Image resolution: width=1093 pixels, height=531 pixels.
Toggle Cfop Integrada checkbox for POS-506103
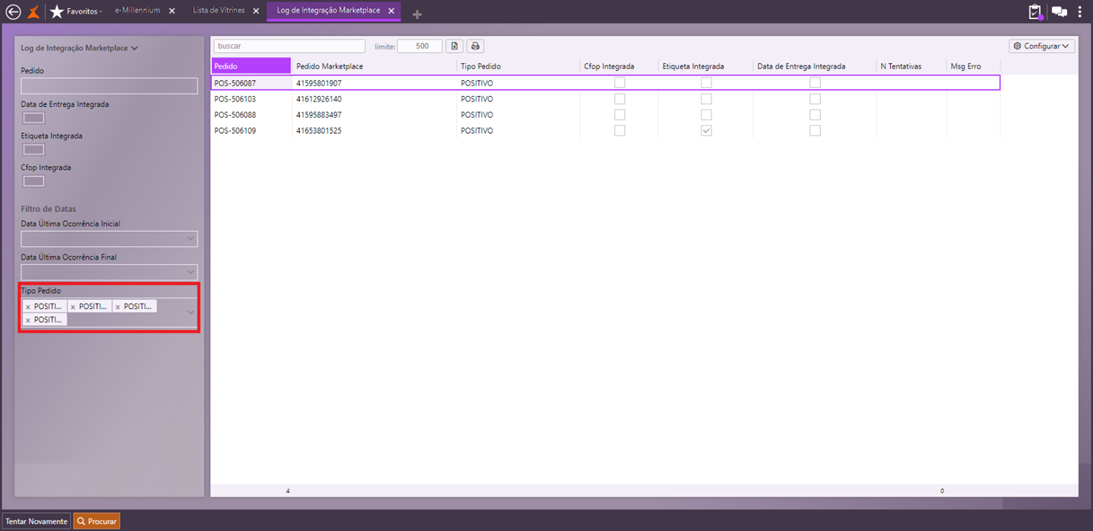620,98
